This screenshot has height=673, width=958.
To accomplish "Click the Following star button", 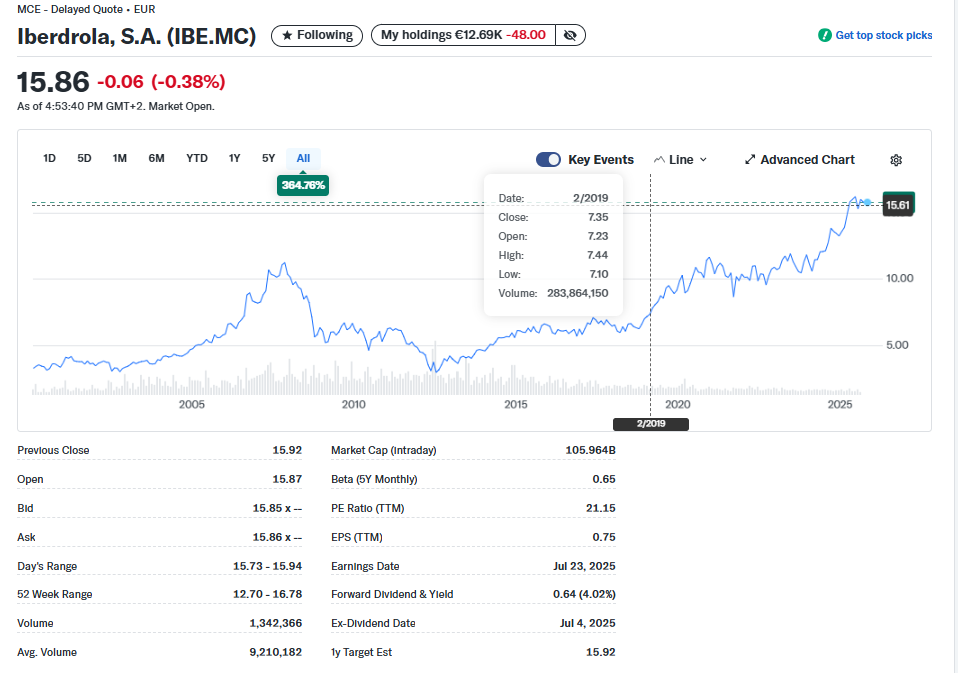I will 317,35.
